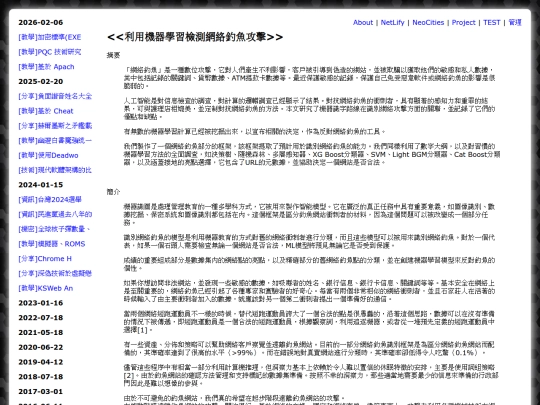Expand the 2022-07-18 date group
This screenshot has width=540, height=405.
(41, 318)
